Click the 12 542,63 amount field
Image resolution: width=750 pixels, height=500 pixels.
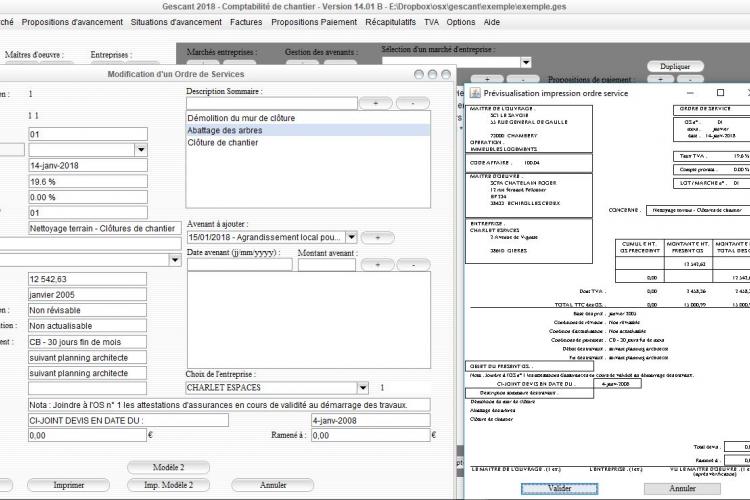click(88, 279)
